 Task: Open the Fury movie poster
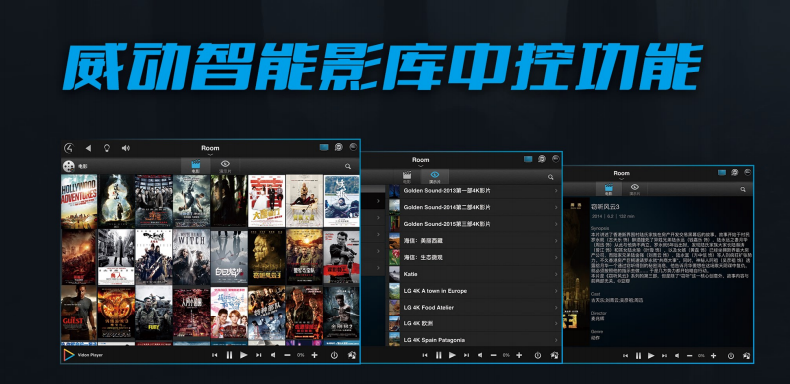[154, 313]
